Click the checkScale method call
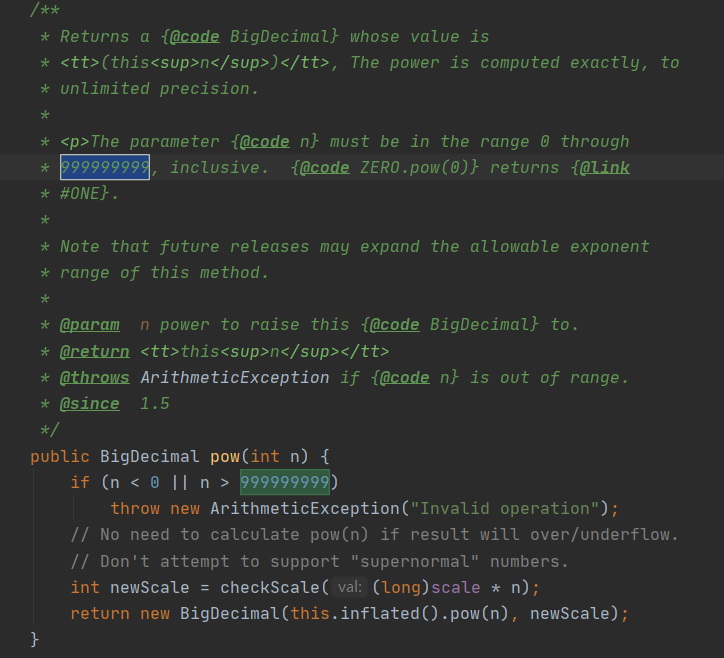 (x=270, y=587)
